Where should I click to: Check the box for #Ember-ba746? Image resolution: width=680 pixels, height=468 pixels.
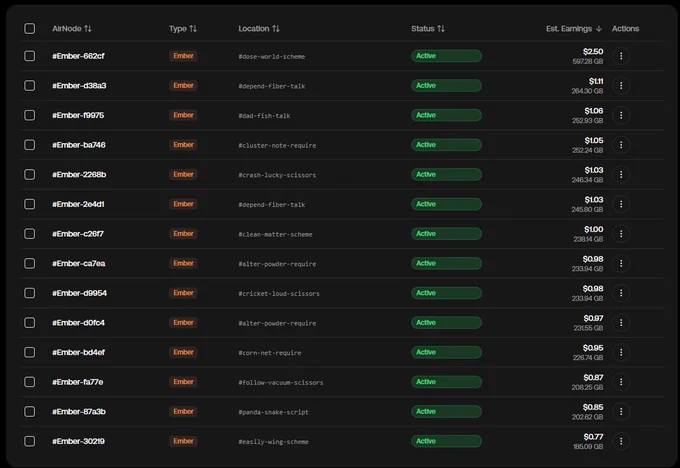pyautogui.click(x=29, y=145)
